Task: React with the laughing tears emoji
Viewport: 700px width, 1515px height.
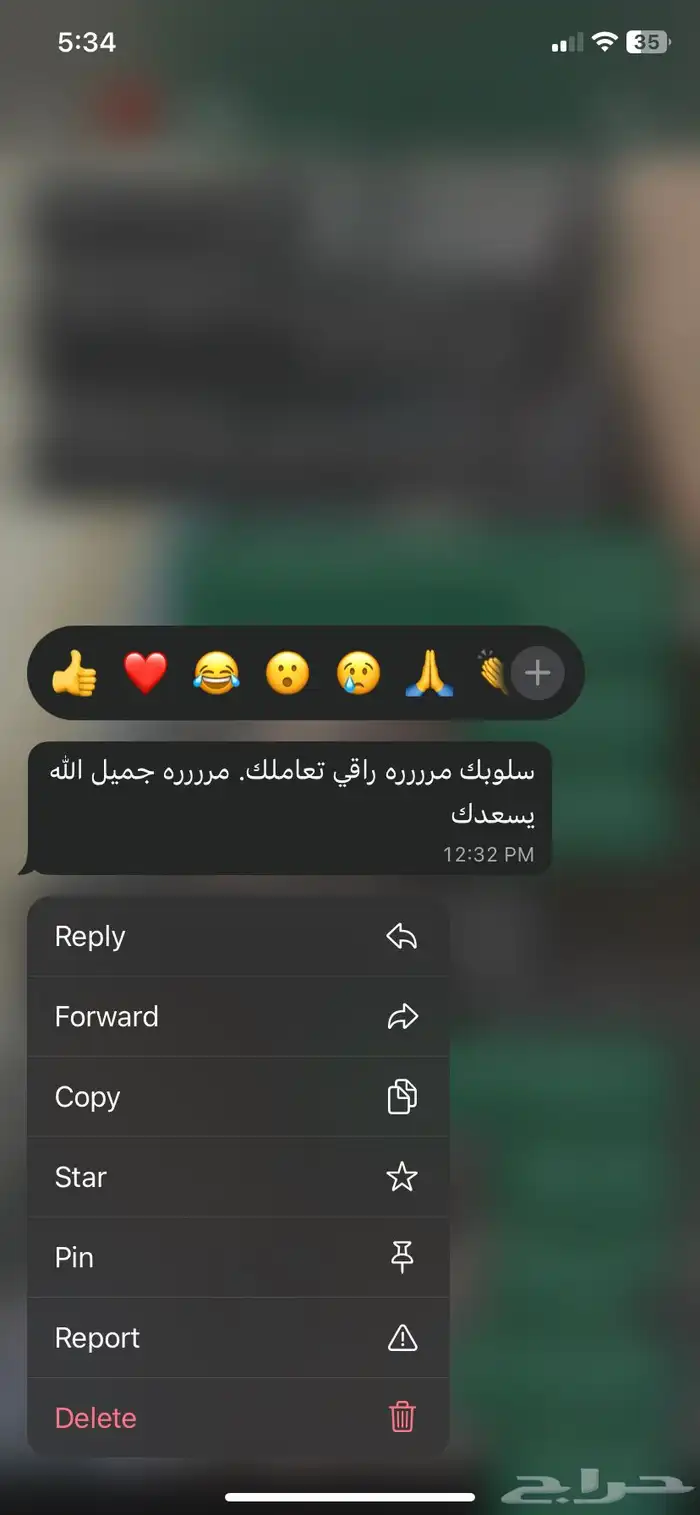Action: coord(217,673)
